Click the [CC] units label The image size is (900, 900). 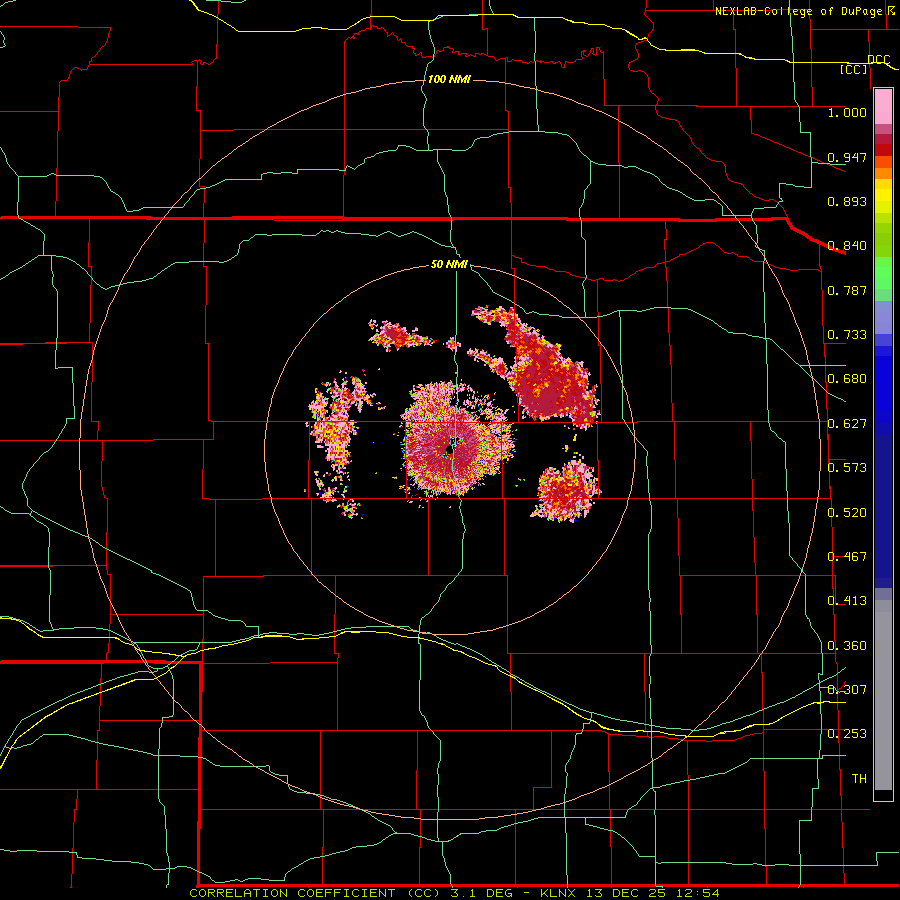pos(853,69)
